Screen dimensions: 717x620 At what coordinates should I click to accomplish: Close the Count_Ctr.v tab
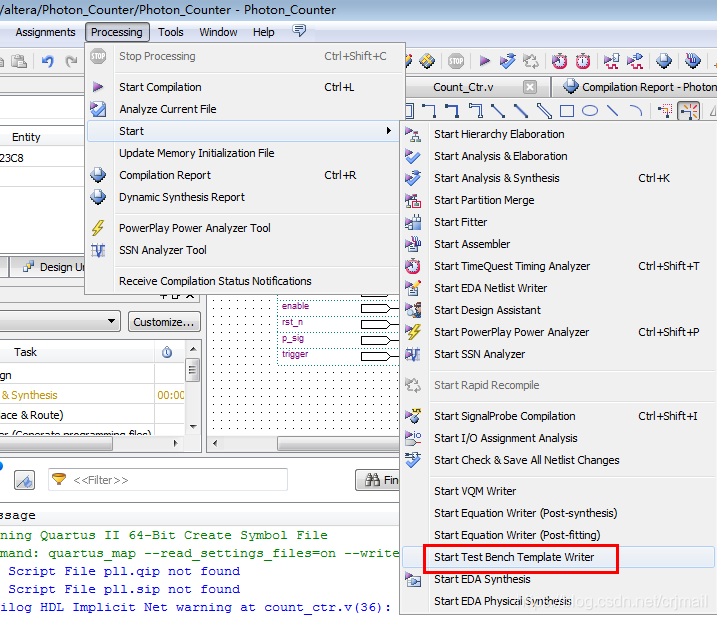coord(530,87)
